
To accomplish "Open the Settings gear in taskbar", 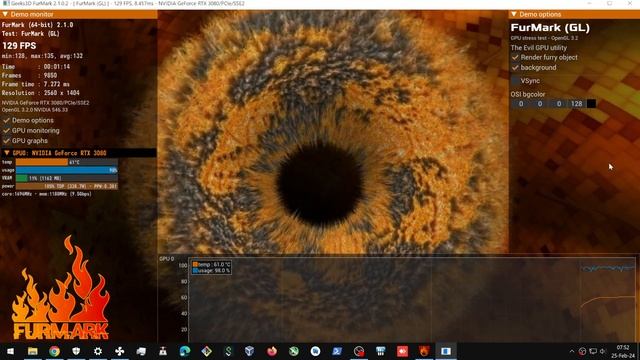I will pyautogui.click(x=98, y=351).
